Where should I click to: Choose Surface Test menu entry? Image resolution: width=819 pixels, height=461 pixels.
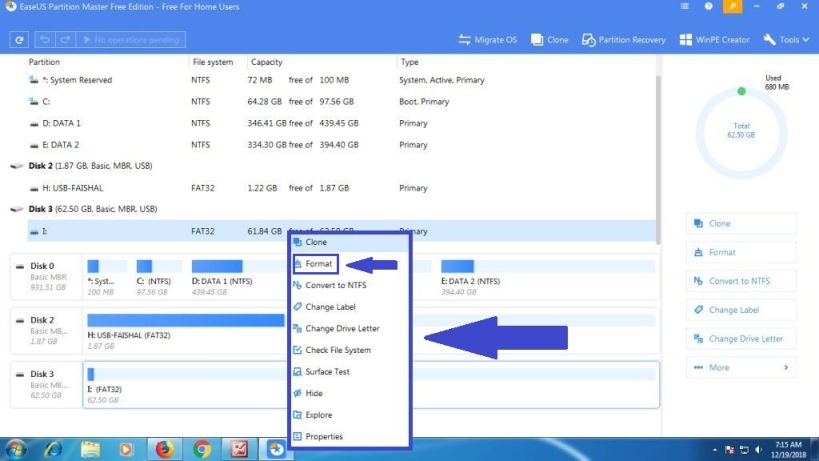[x=349, y=372]
